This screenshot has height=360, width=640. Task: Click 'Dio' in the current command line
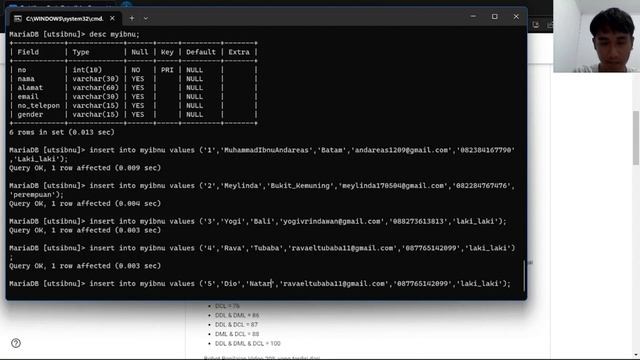(x=231, y=284)
